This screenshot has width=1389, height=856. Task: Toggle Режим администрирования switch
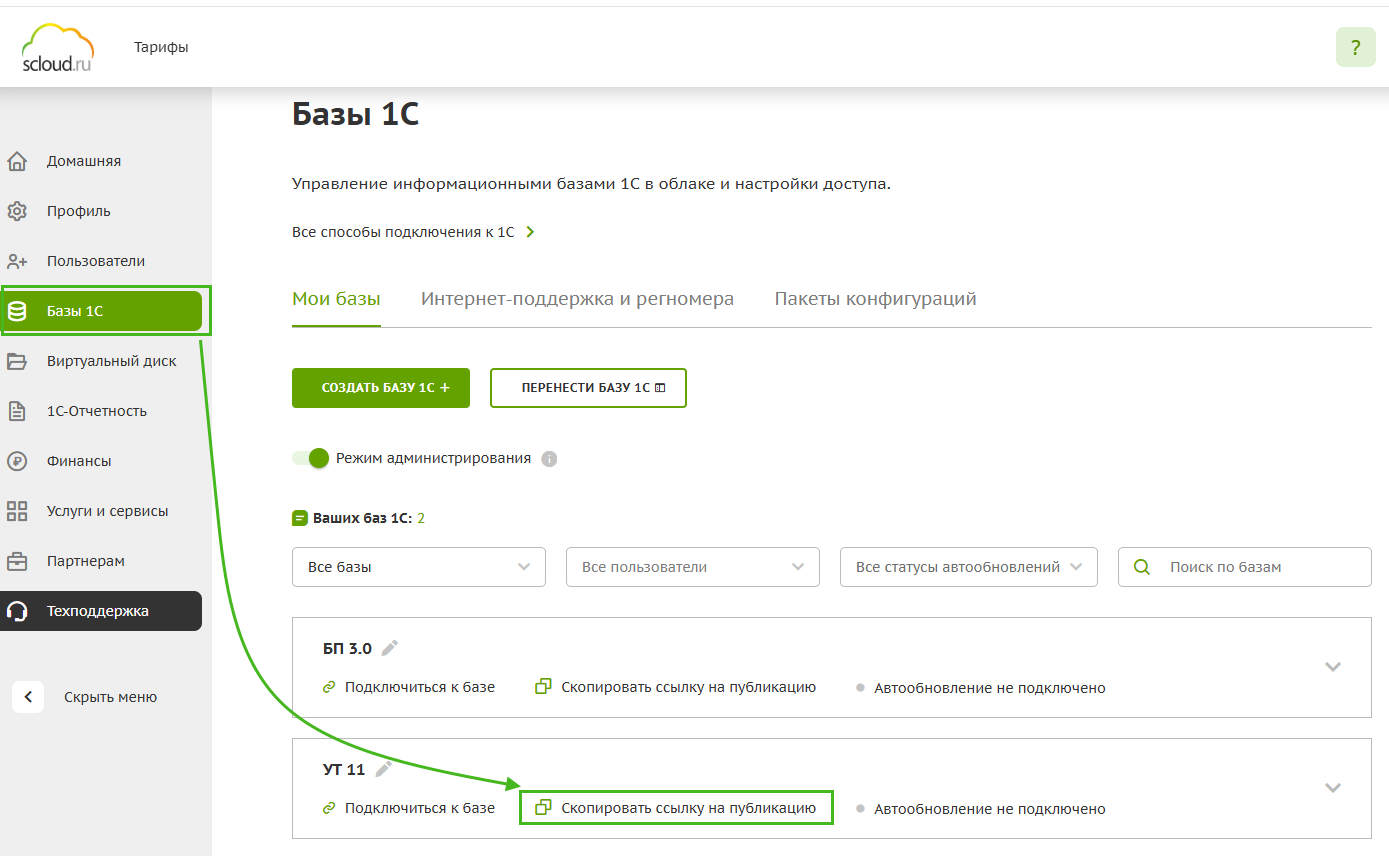(311, 458)
